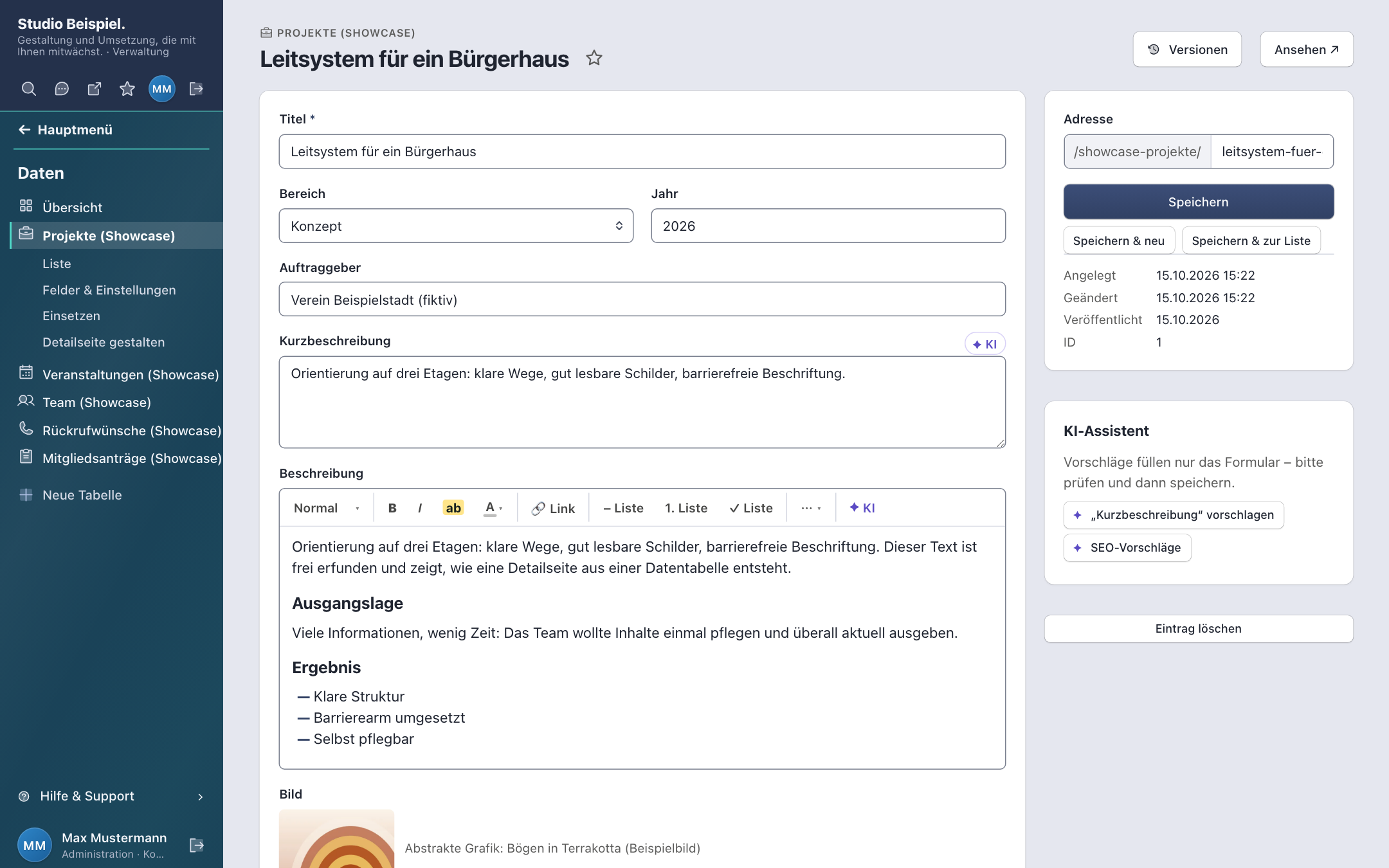Click the MM avatar in top sidebar toolbar
This screenshot has height=868, width=1389.
click(162, 89)
